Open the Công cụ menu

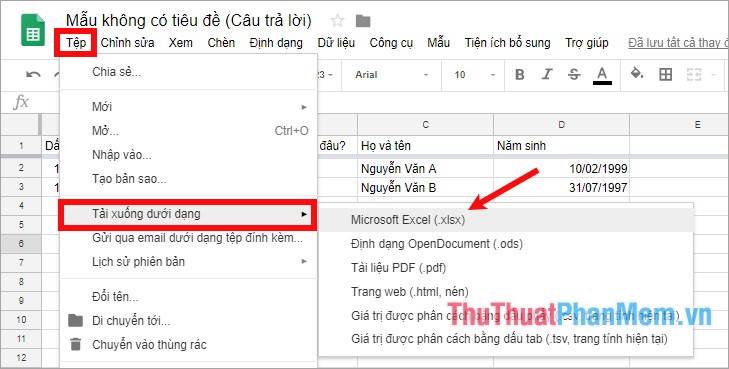tap(391, 43)
